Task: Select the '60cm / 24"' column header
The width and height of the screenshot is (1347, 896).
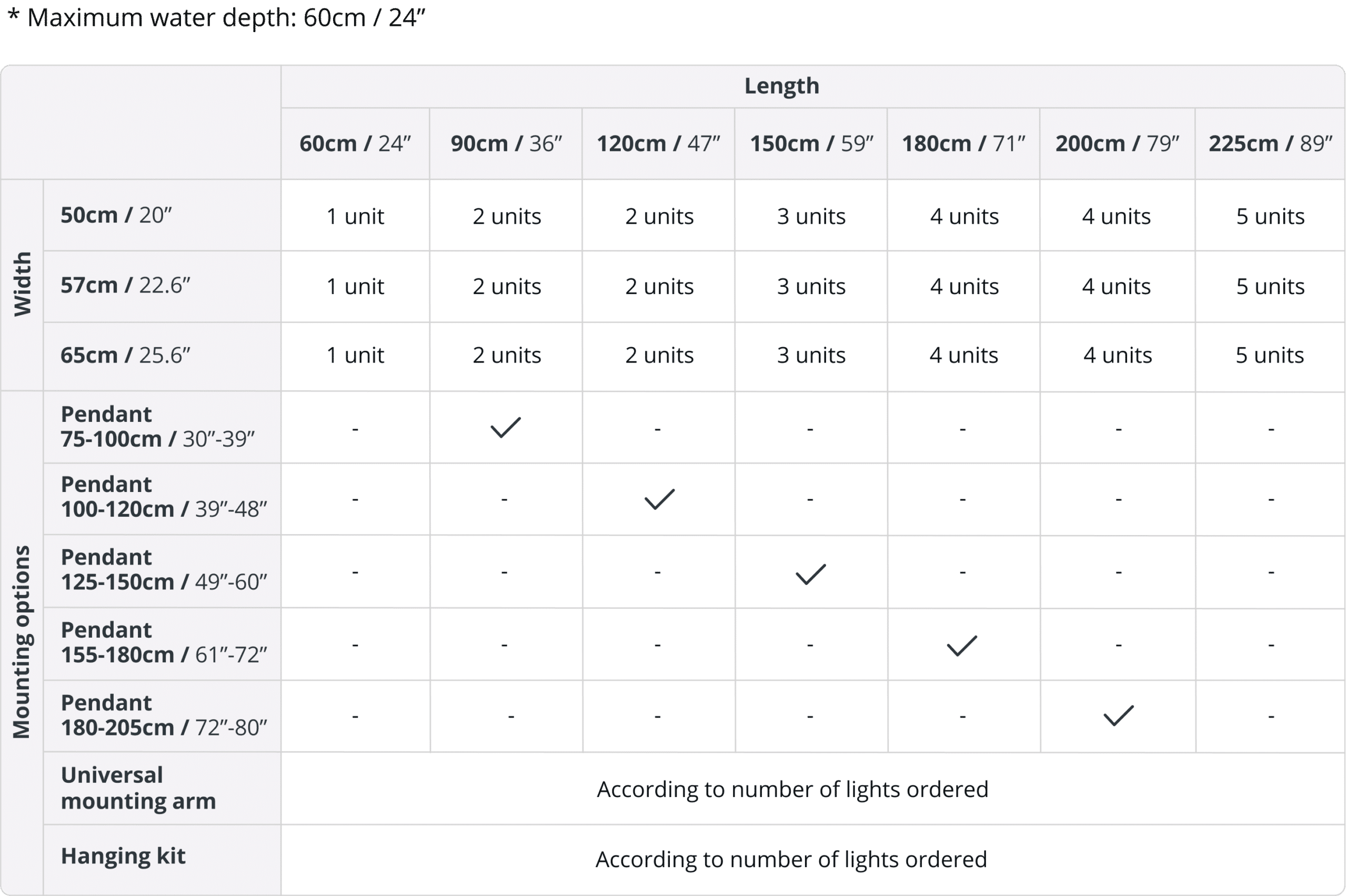Action: 355,144
